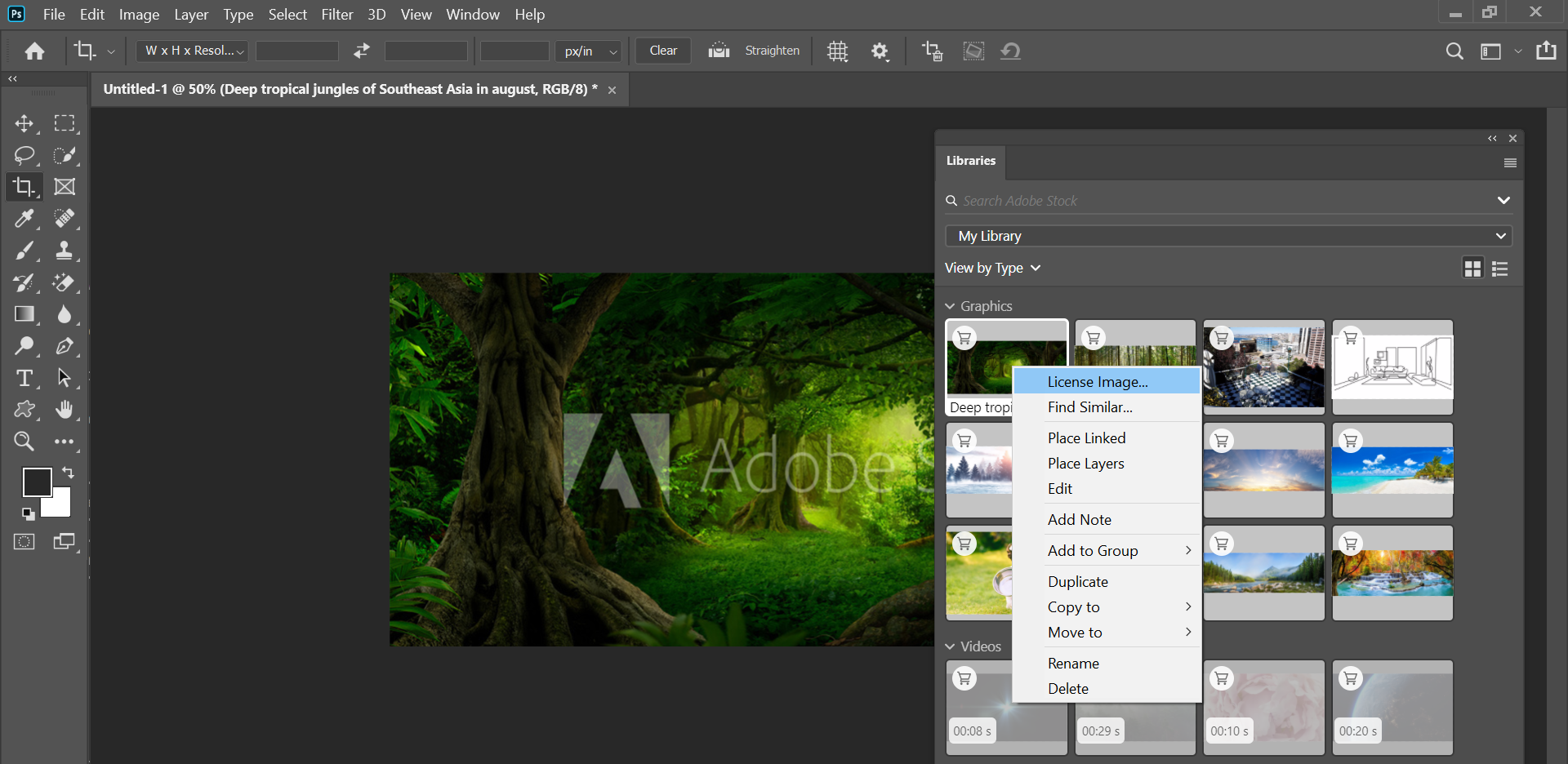The width and height of the screenshot is (1568, 764).
Task: Select the Brush tool
Action: click(24, 251)
